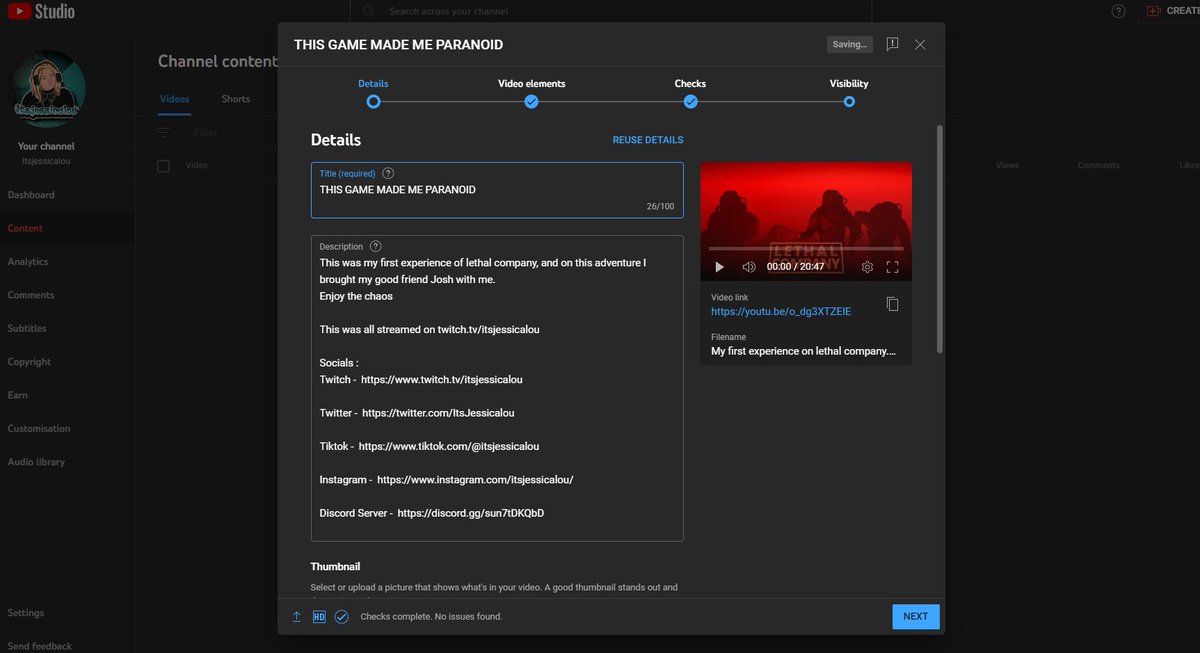
Task: Click the Twitch URL line in description
Action: [x=421, y=380]
